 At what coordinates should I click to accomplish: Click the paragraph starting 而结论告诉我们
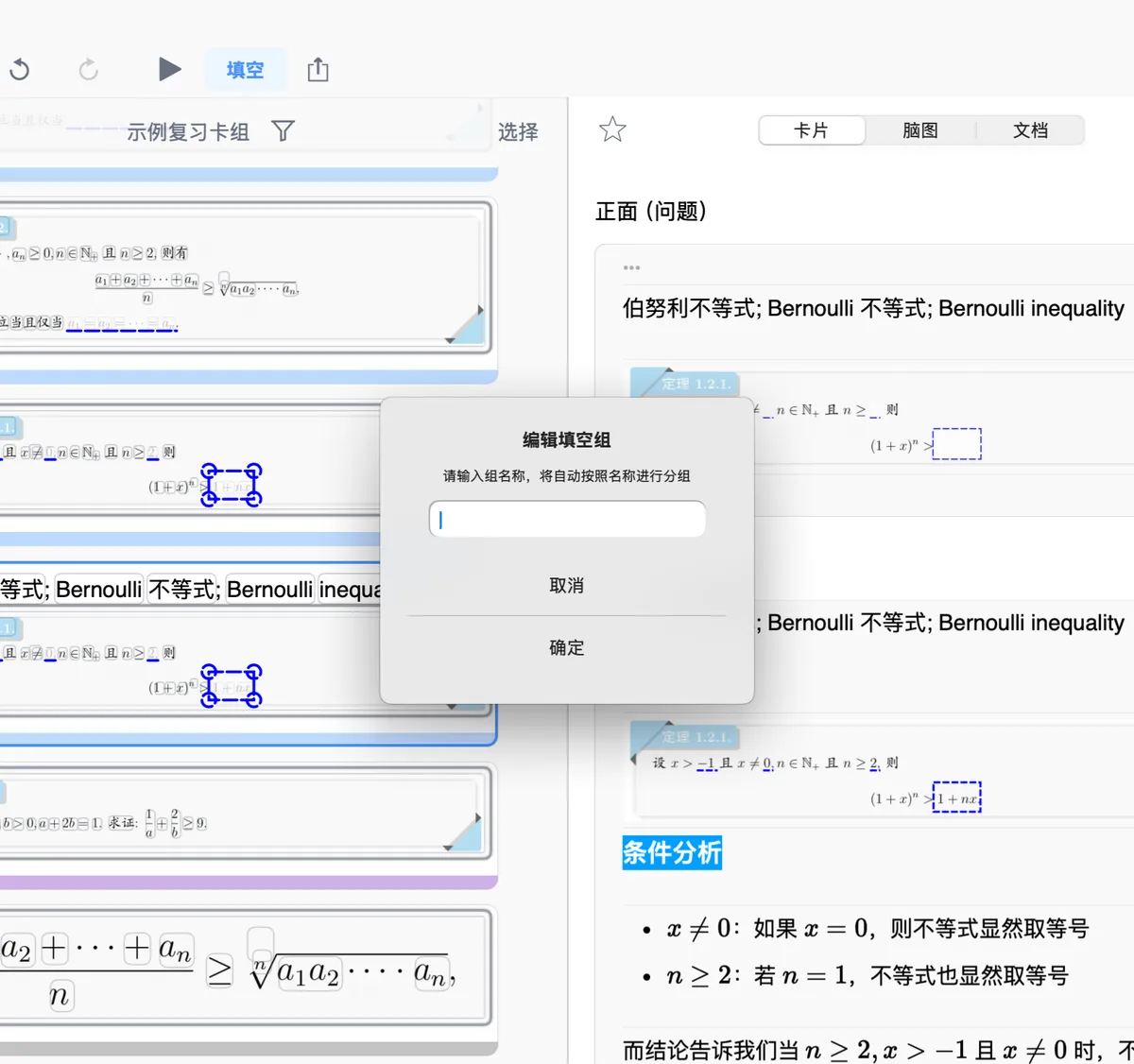pos(878,1050)
